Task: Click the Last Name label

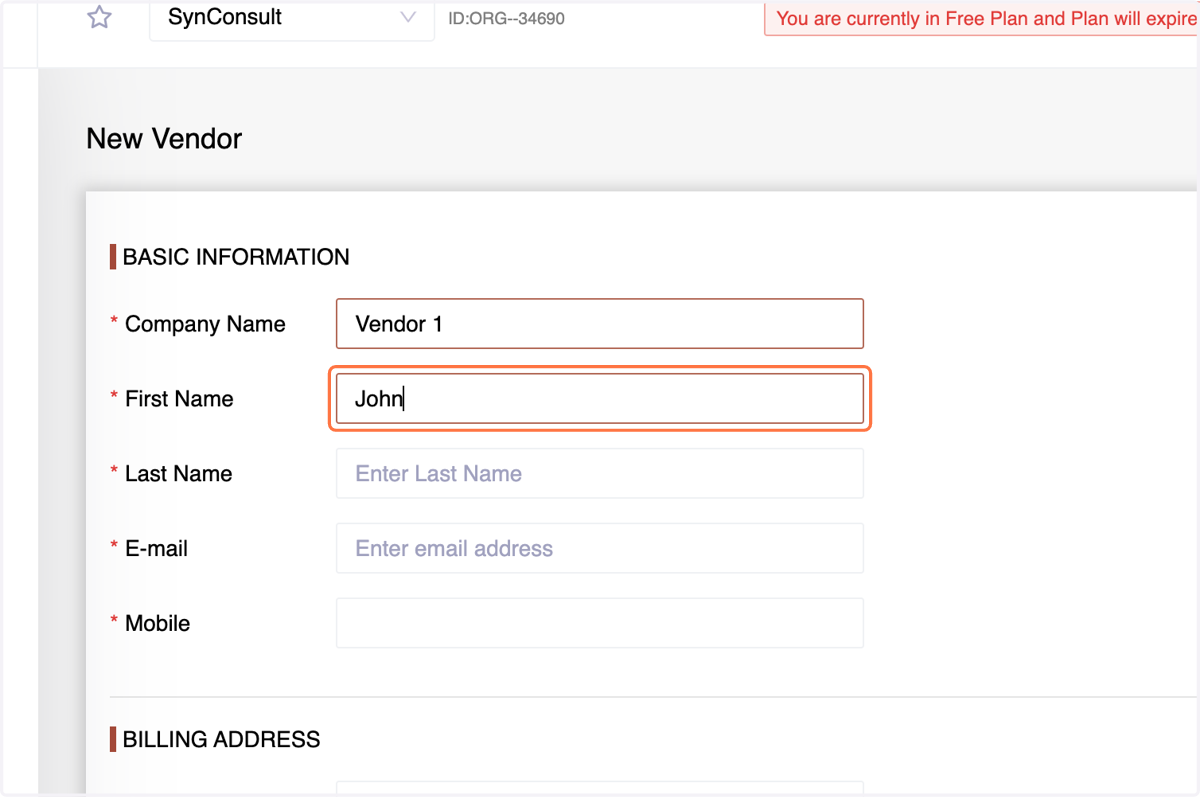Action: (178, 473)
